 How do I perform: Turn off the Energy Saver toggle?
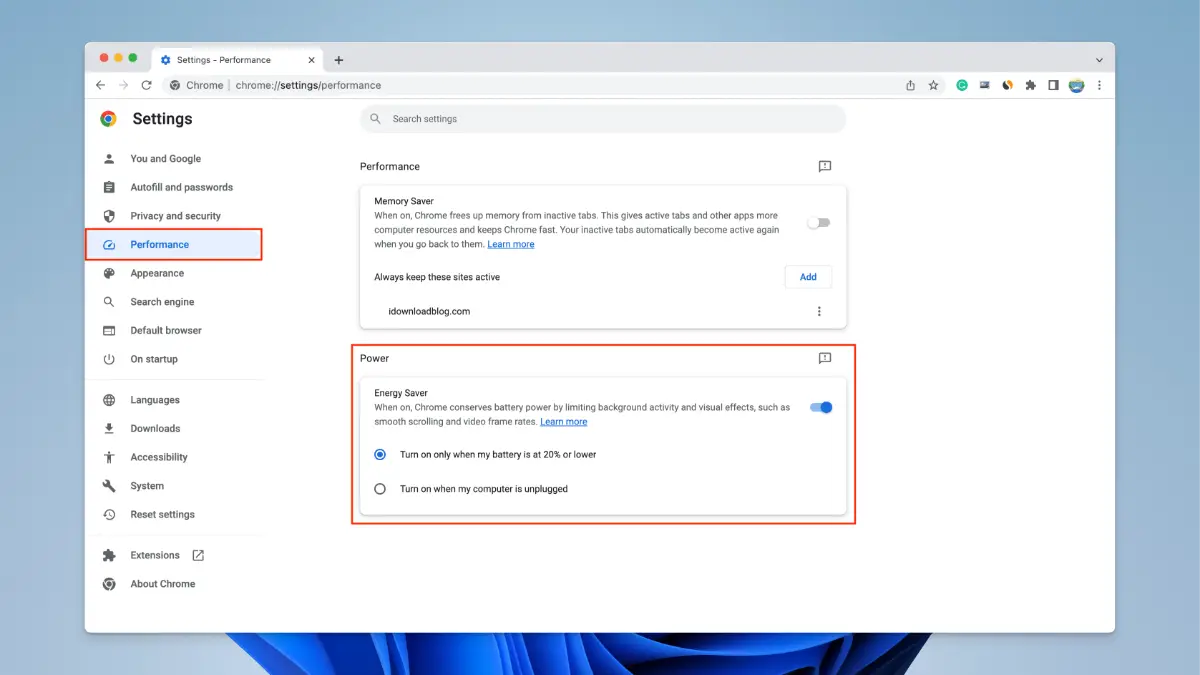coord(821,407)
